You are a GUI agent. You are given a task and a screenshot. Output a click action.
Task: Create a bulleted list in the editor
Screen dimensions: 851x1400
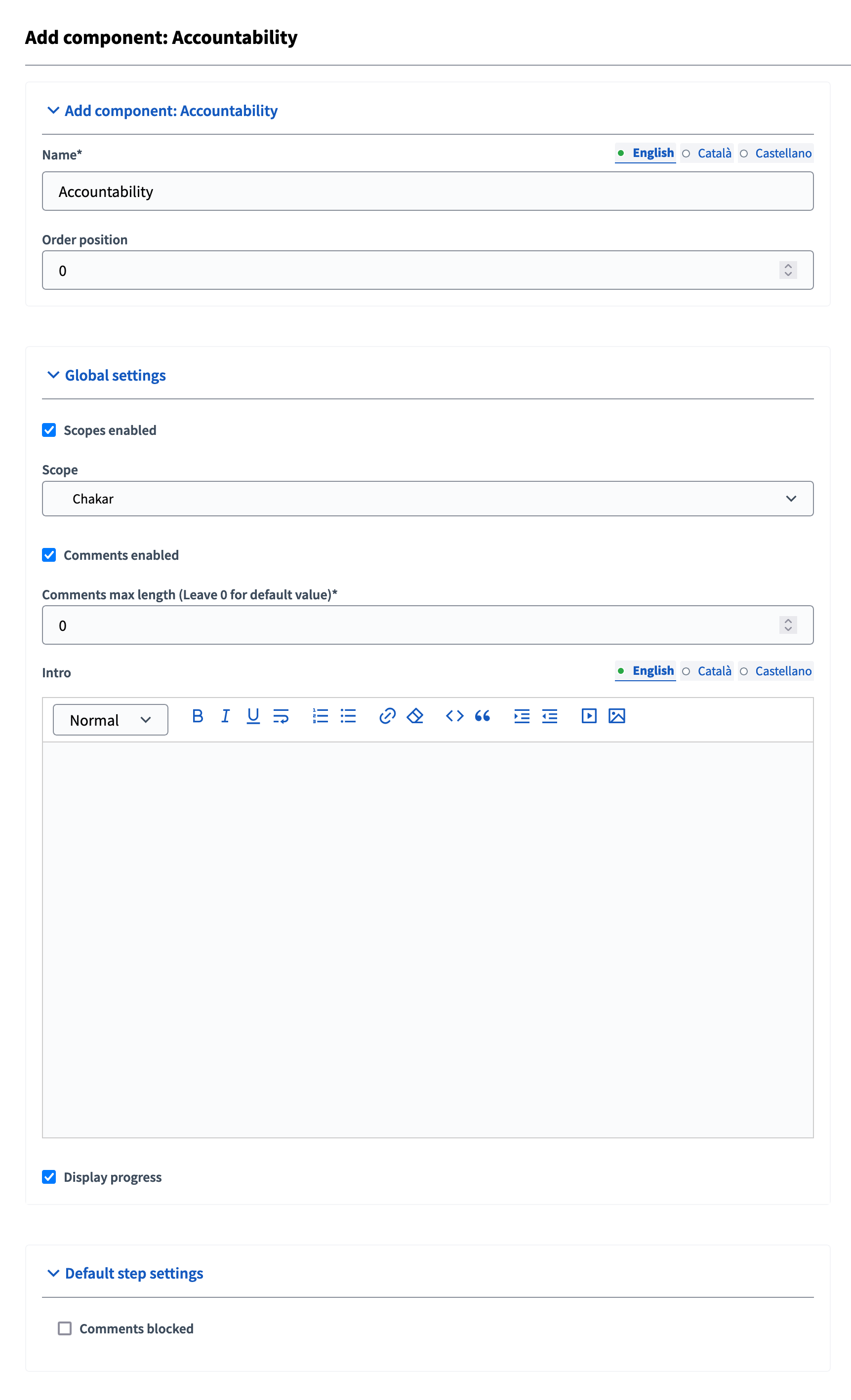(x=348, y=716)
